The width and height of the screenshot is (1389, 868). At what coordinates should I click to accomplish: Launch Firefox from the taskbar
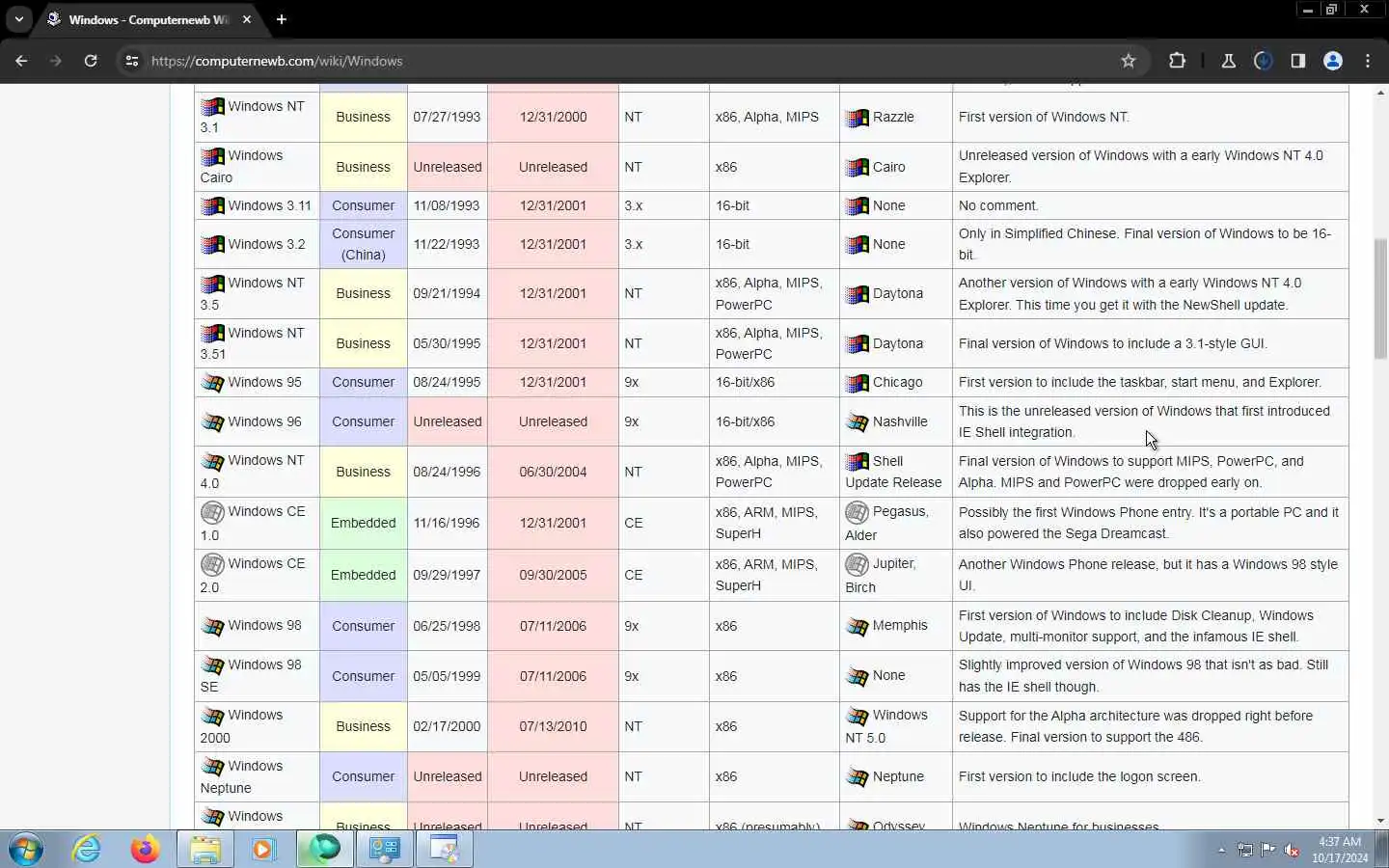(x=146, y=850)
